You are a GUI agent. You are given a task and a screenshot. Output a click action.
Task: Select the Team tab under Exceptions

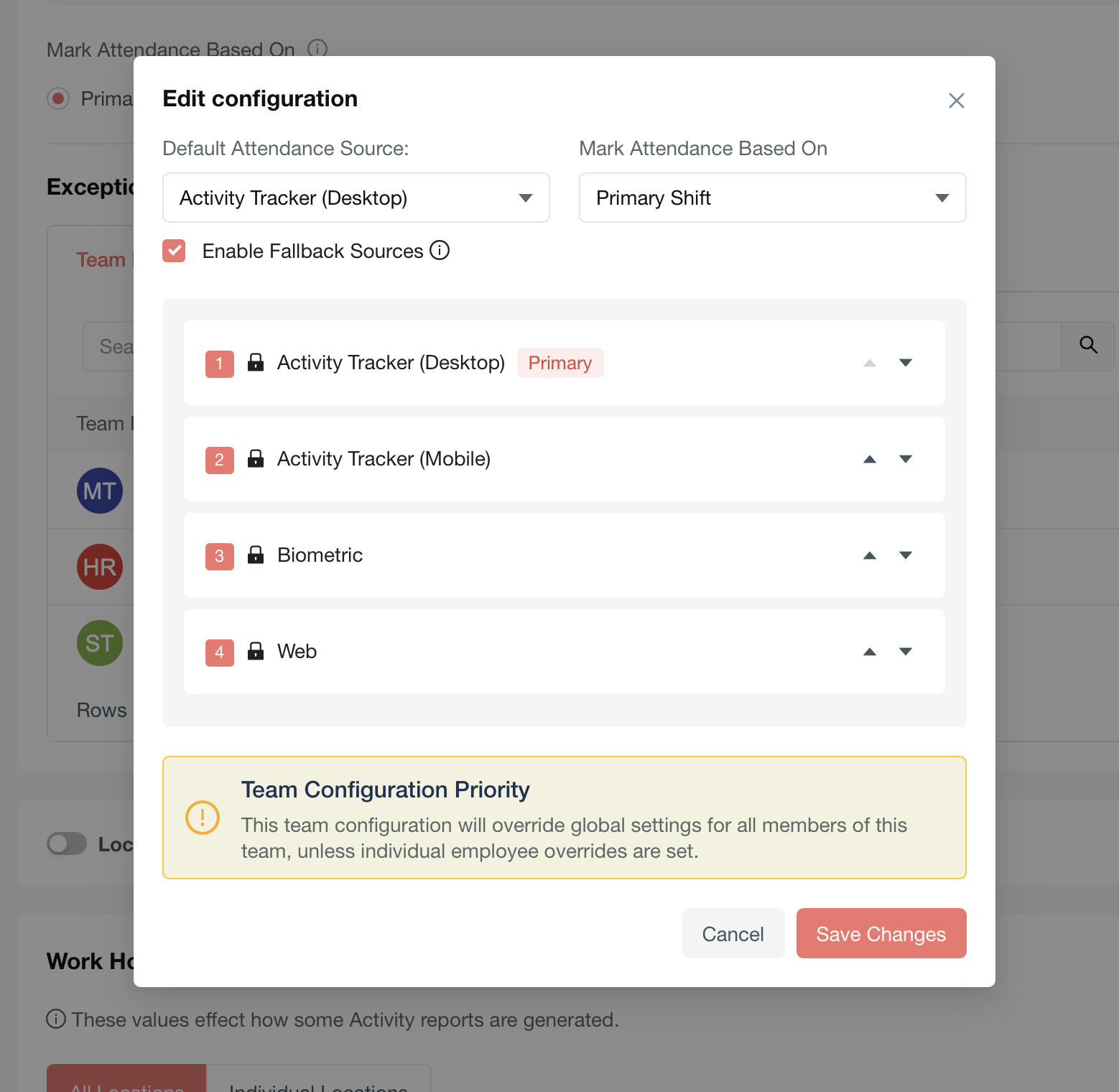[x=101, y=260]
